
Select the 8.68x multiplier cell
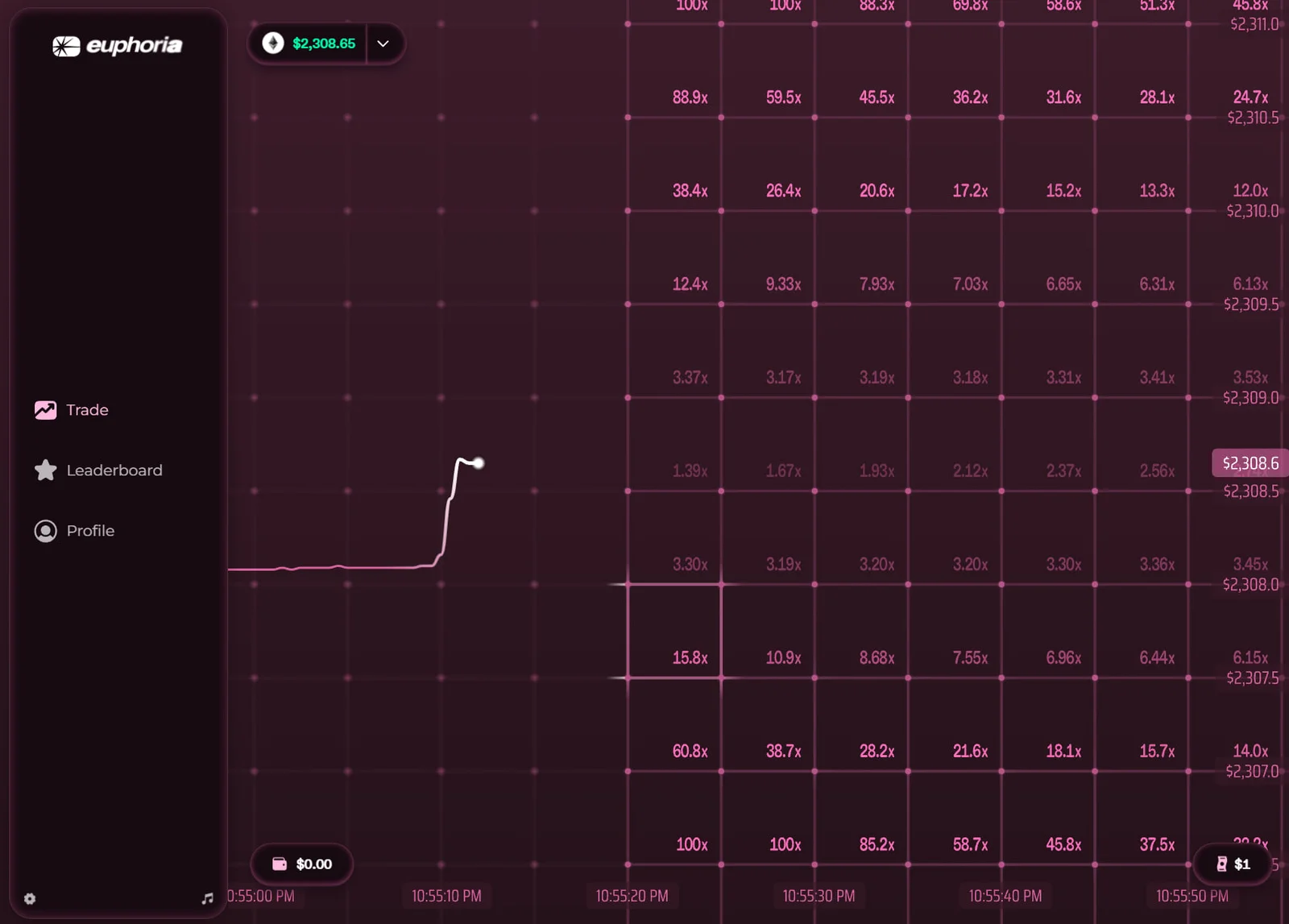point(861,632)
